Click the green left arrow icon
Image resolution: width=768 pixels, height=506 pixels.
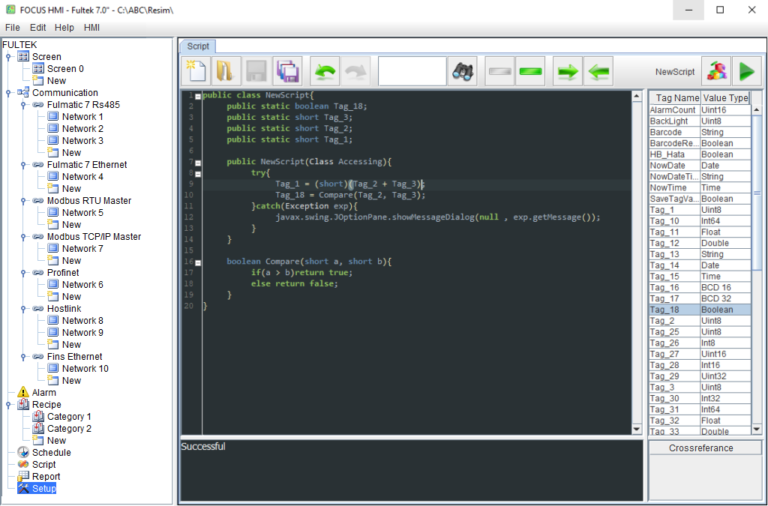pyautogui.click(x=599, y=71)
